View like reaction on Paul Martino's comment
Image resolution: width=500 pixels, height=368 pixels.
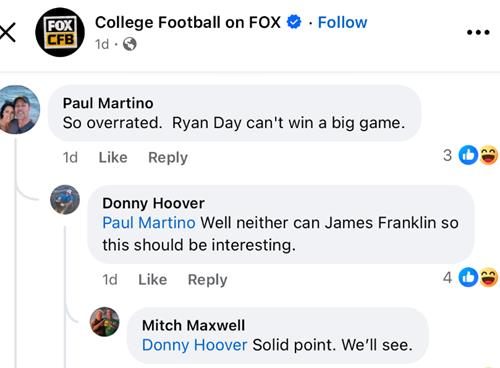(468, 155)
